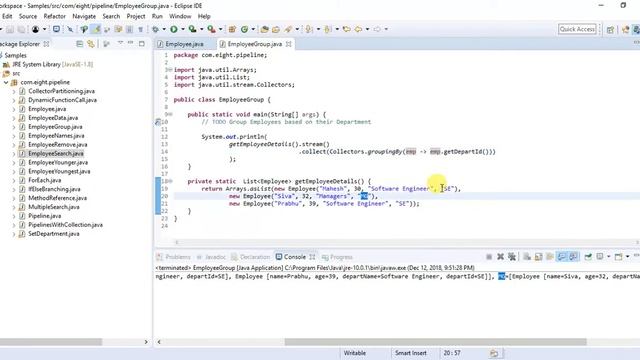Select JRE System Library node

pyautogui.click(x=53, y=64)
